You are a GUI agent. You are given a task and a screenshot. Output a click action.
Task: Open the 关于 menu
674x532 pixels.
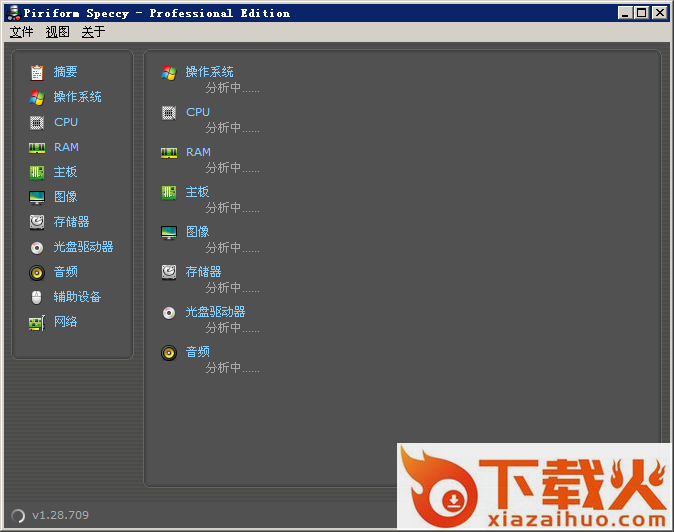point(93,32)
